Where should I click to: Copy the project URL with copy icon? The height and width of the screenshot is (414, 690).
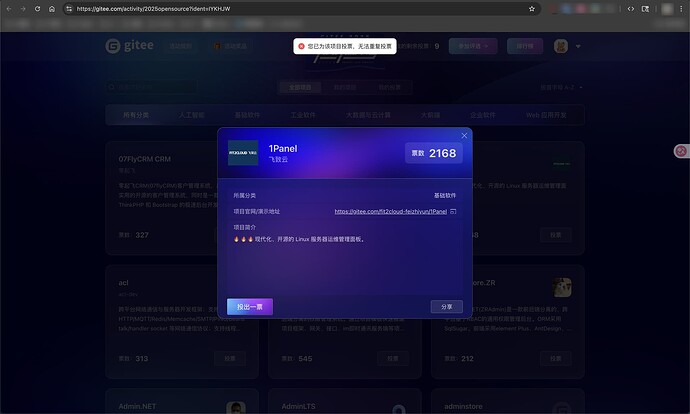tap(454, 212)
